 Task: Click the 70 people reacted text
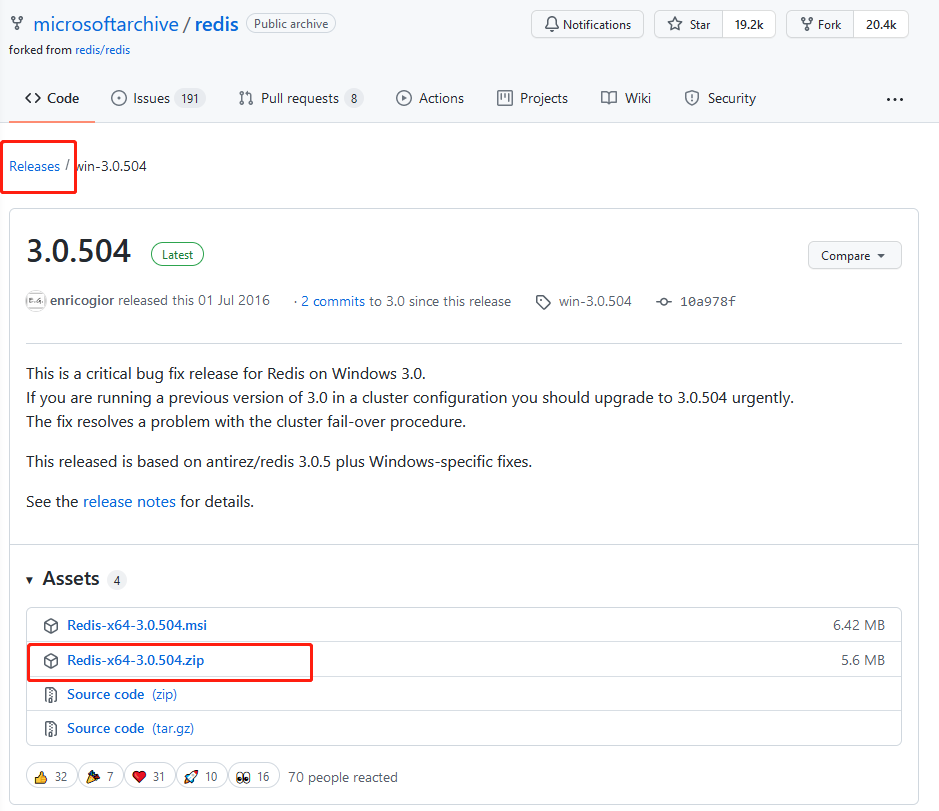[343, 777]
